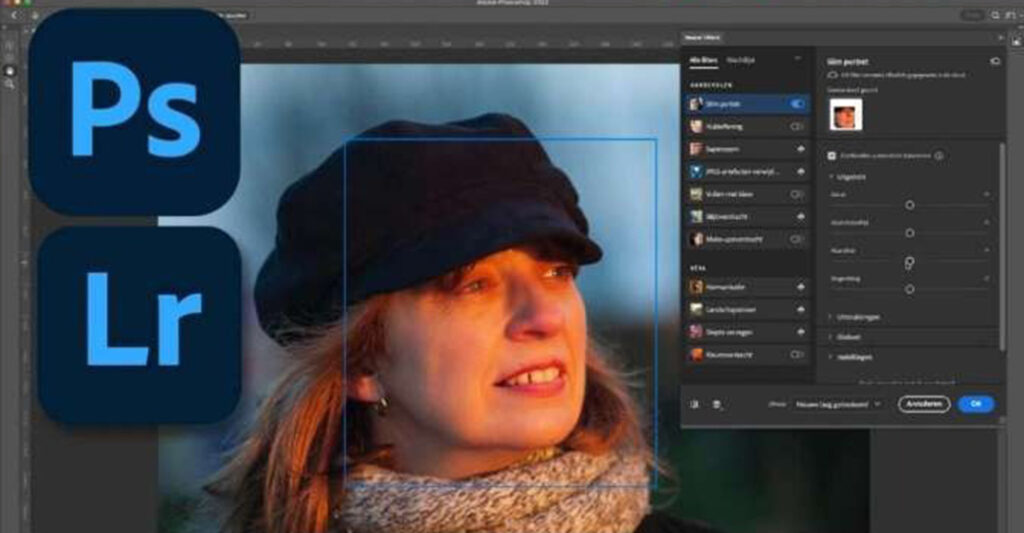This screenshot has width=1024, height=533.
Task: Click the Oogrichting slider handle
Action: point(909,289)
